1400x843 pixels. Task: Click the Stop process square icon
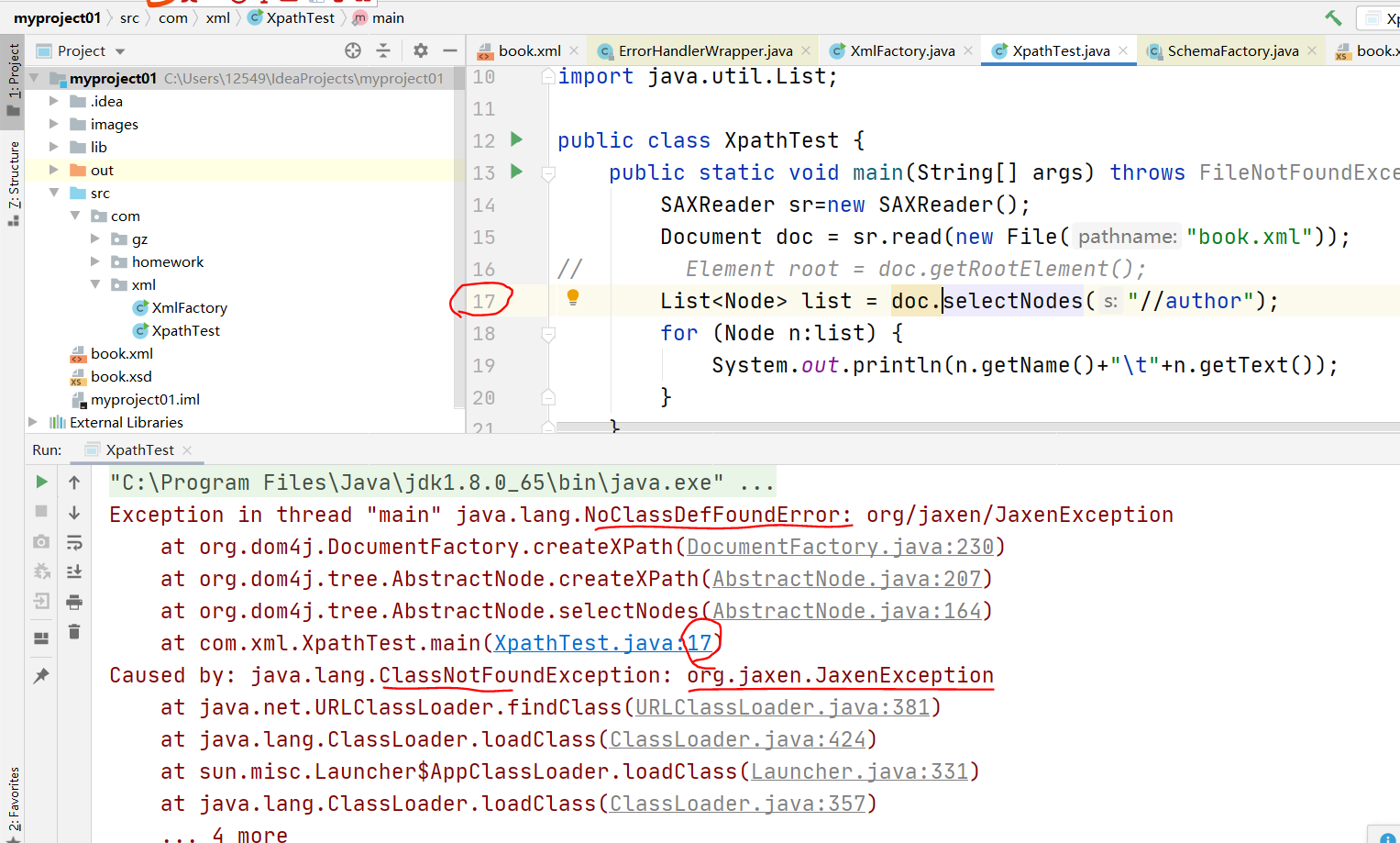point(41,511)
